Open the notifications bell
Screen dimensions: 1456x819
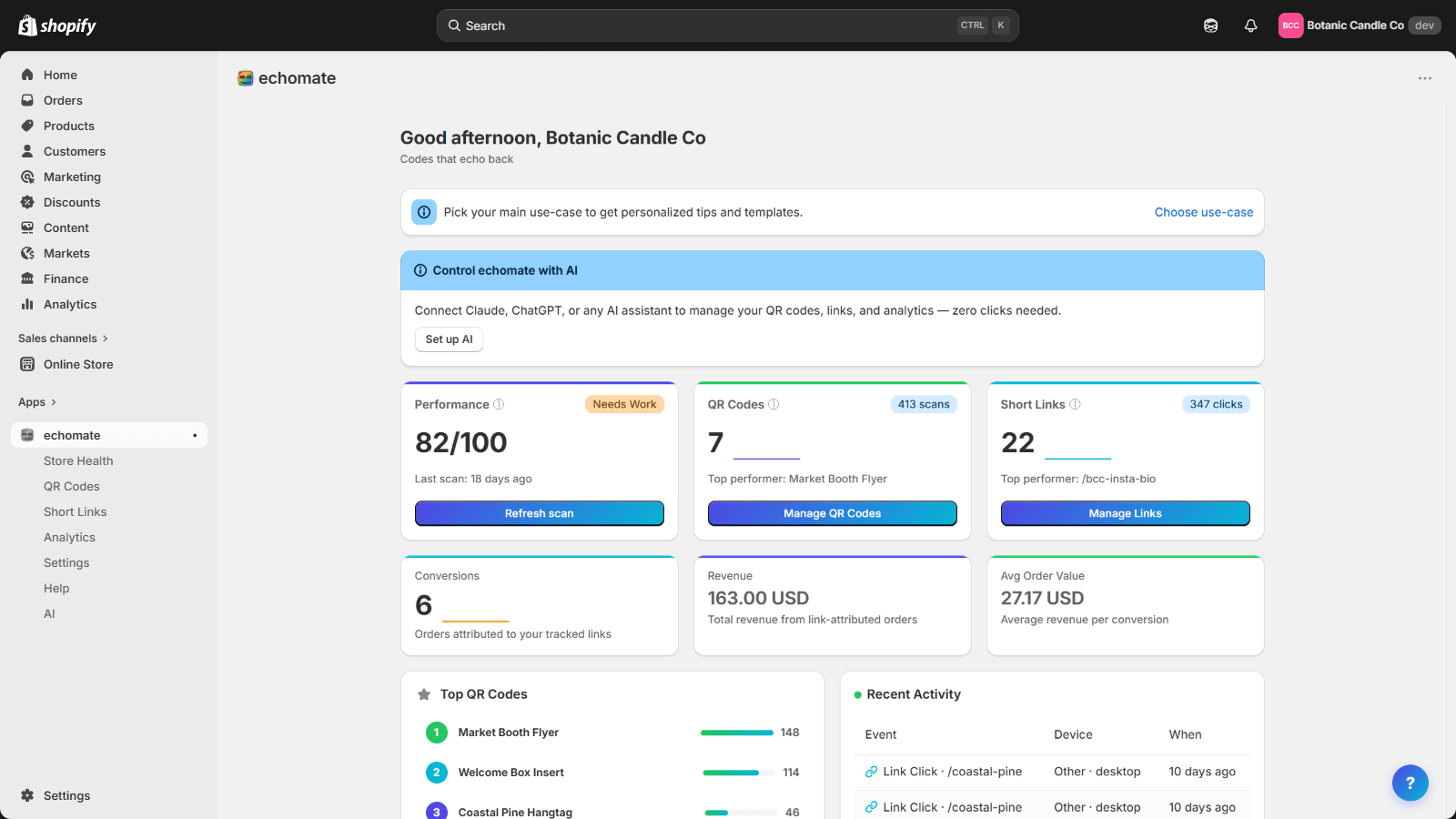(1250, 25)
